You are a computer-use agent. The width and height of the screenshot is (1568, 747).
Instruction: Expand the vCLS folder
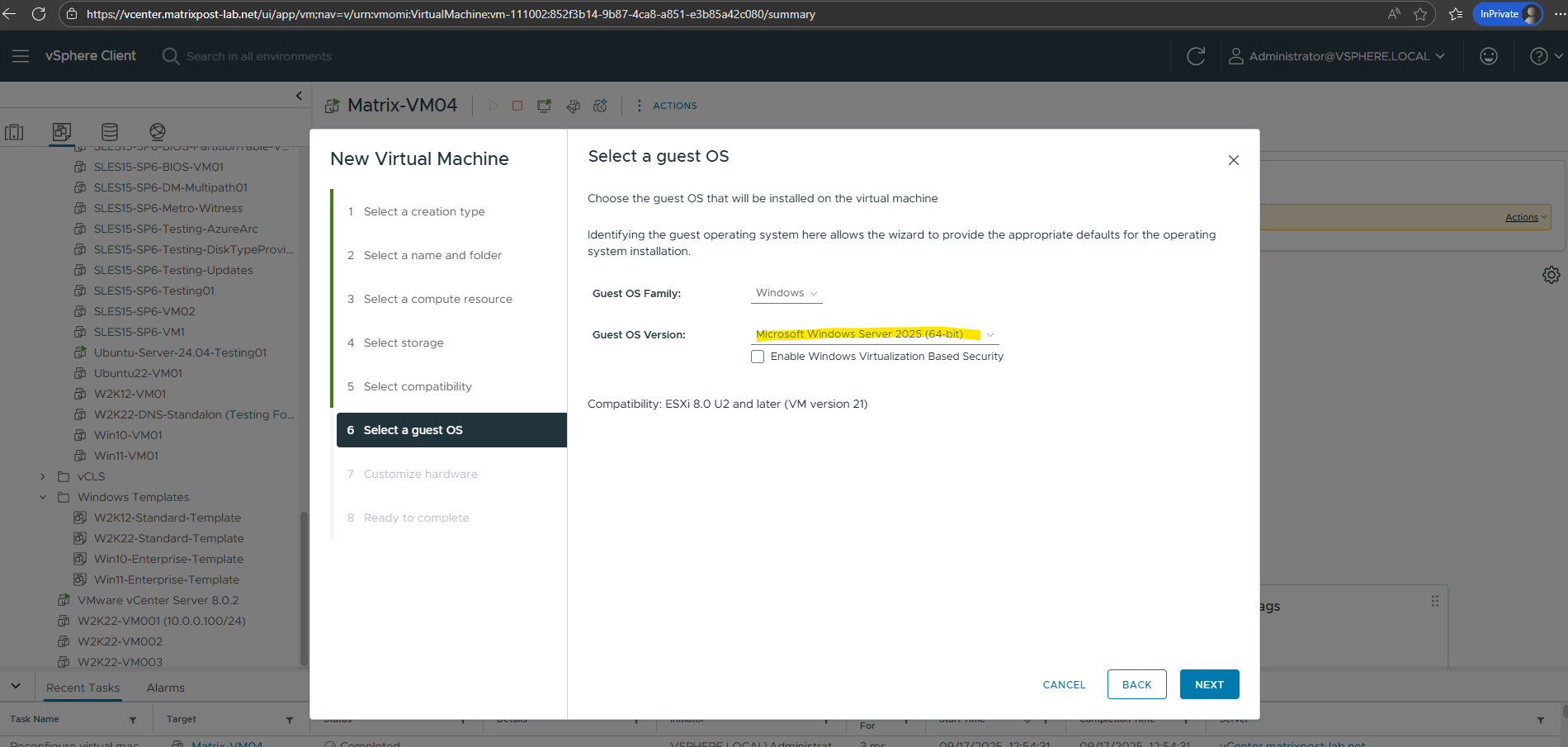tap(43, 476)
